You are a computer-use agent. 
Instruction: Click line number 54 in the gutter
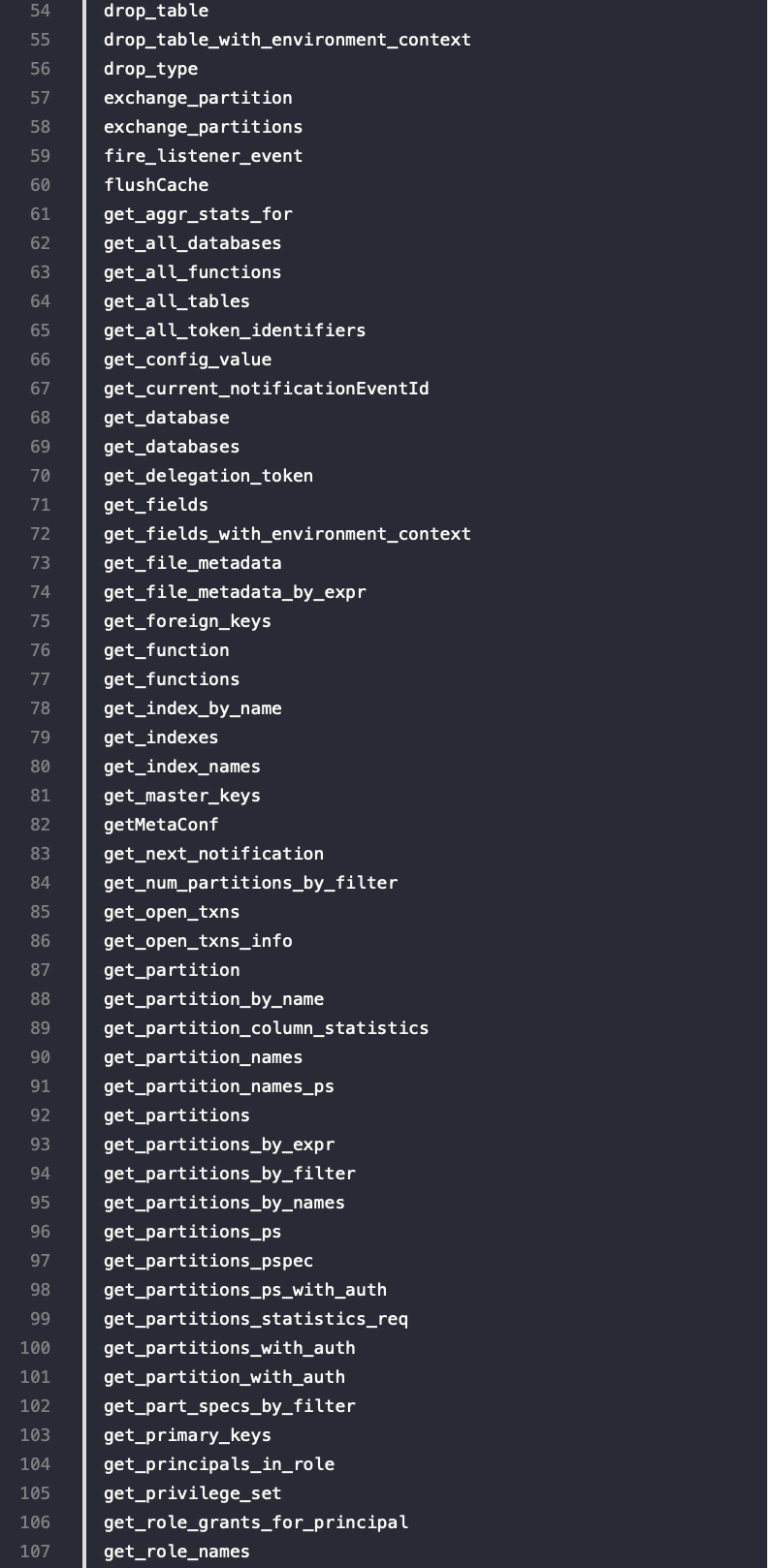[x=40, y=11]
